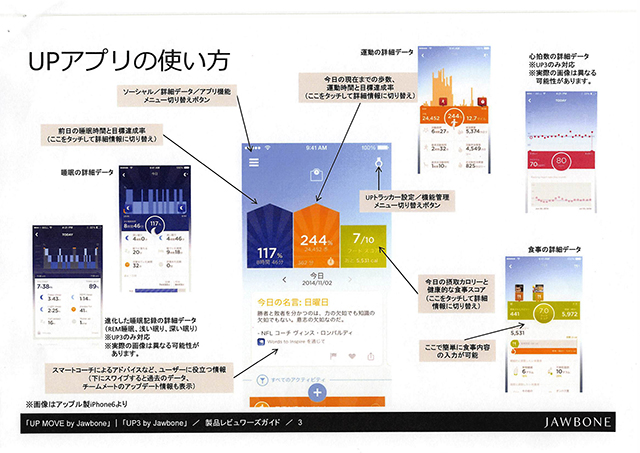
Task: Go to next day with right arrow
Action: [347, 280]
